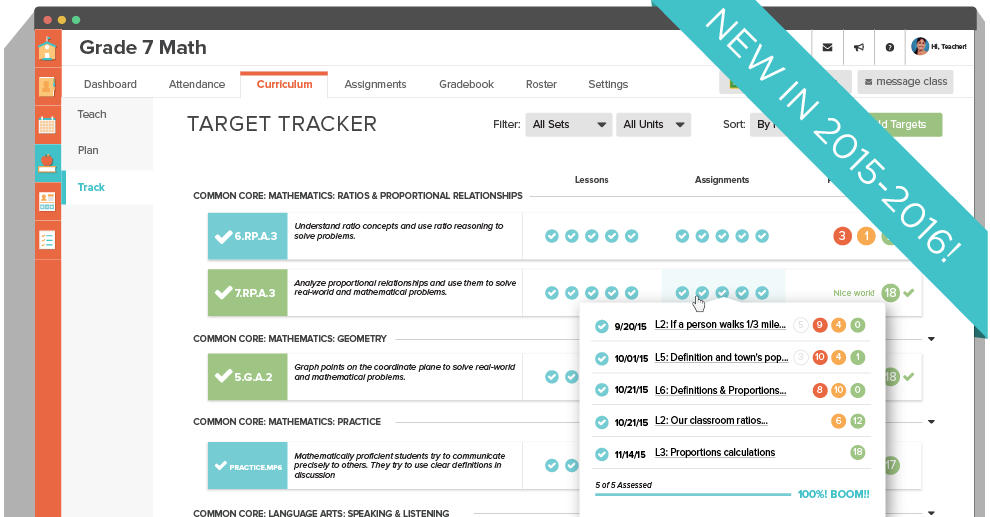Click first Lessons checkmark for 6.RP.A.3

(551, 236)
